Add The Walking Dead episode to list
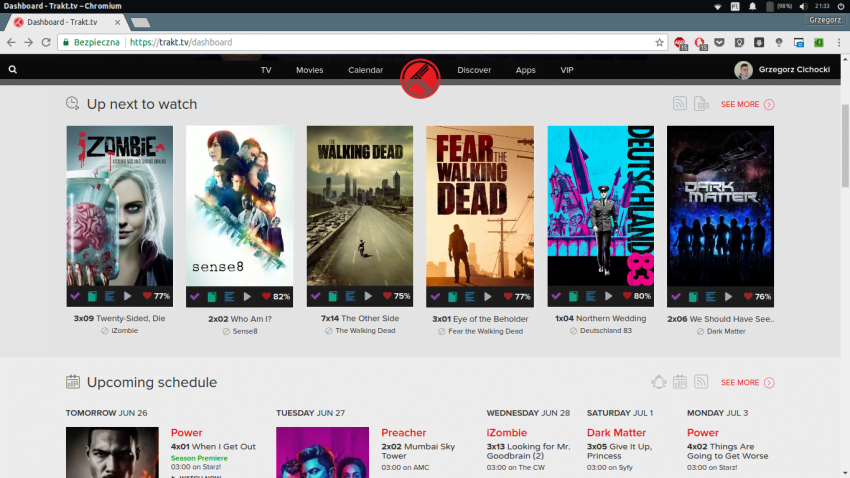850x478 pixels. pos(350,296)
